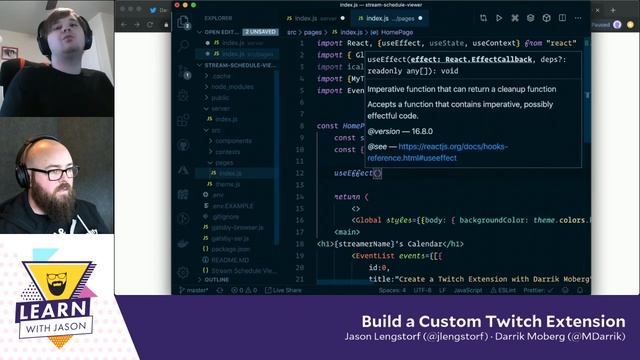The height and width of the screenshot is (360, 640).
Task: Click the Prettier status bar item
Action: point(538,290)
